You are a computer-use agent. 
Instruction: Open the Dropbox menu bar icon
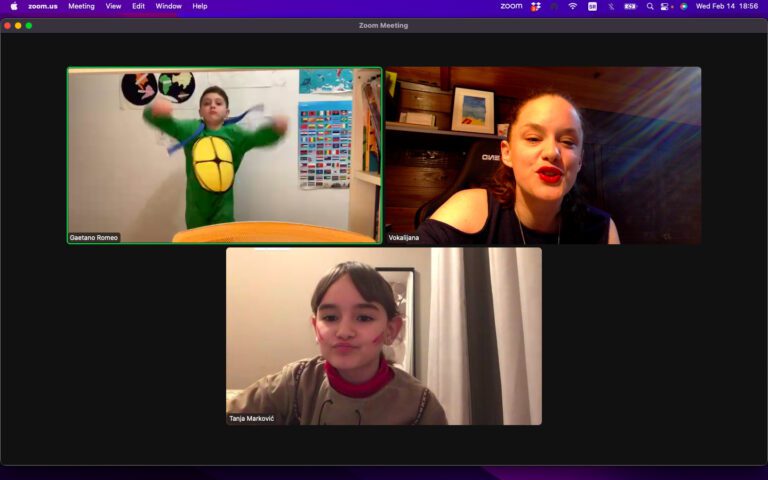coord(536,6)
